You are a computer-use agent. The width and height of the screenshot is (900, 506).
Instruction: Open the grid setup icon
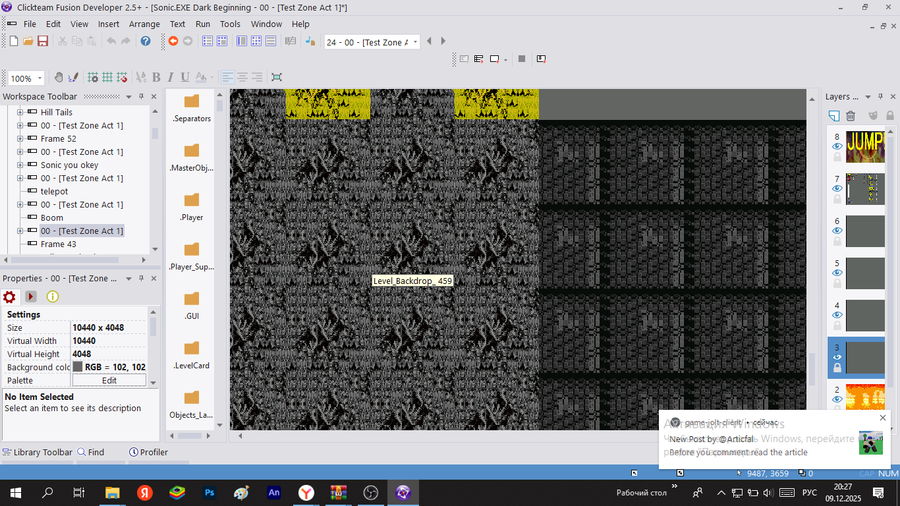point(92,77)
